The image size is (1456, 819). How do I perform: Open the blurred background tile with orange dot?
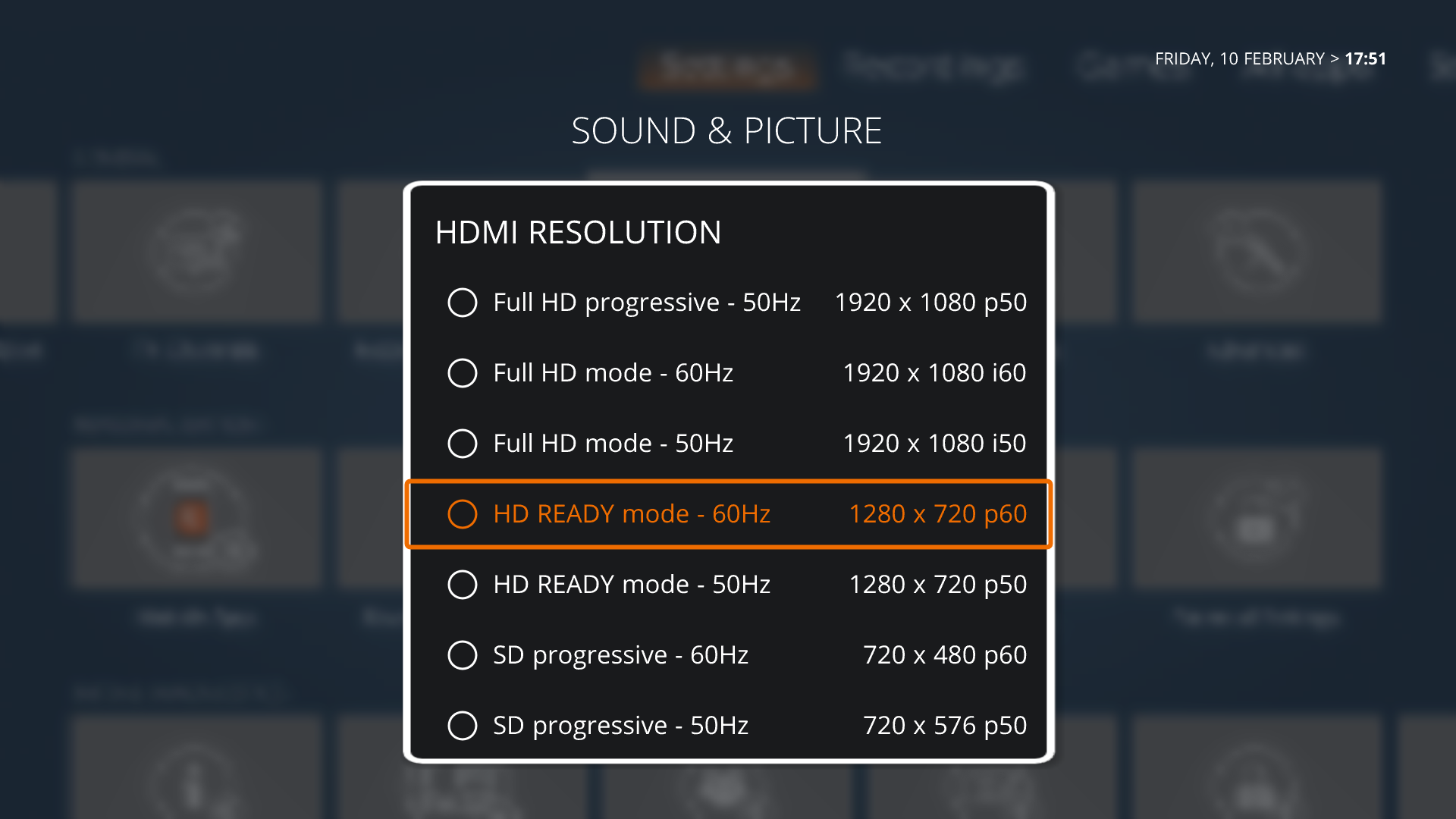coord(196,518)
